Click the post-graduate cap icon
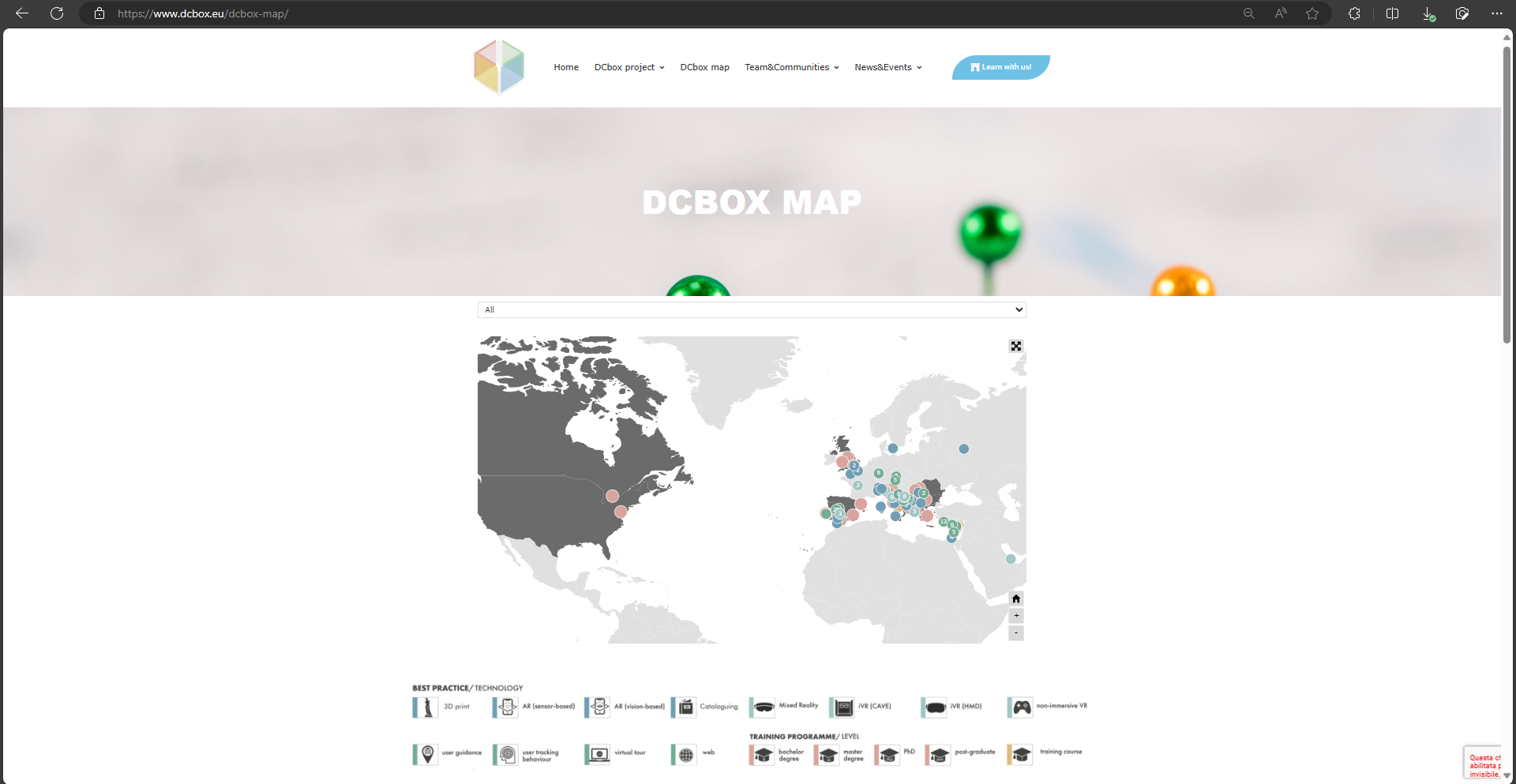The height and width of the screenshot is (784, 1516). [938, 755]
